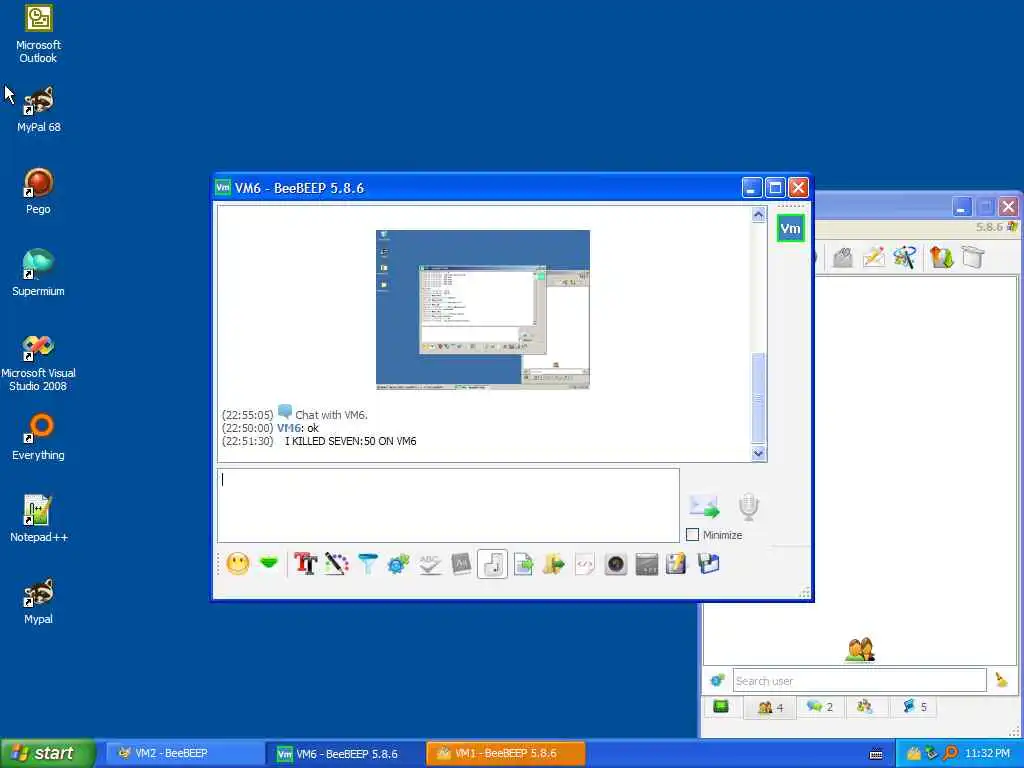Click the Microsoft Visual Studio 2008 desktop icon
This screenshot has height=768, width=1024.
pos(39,362)
